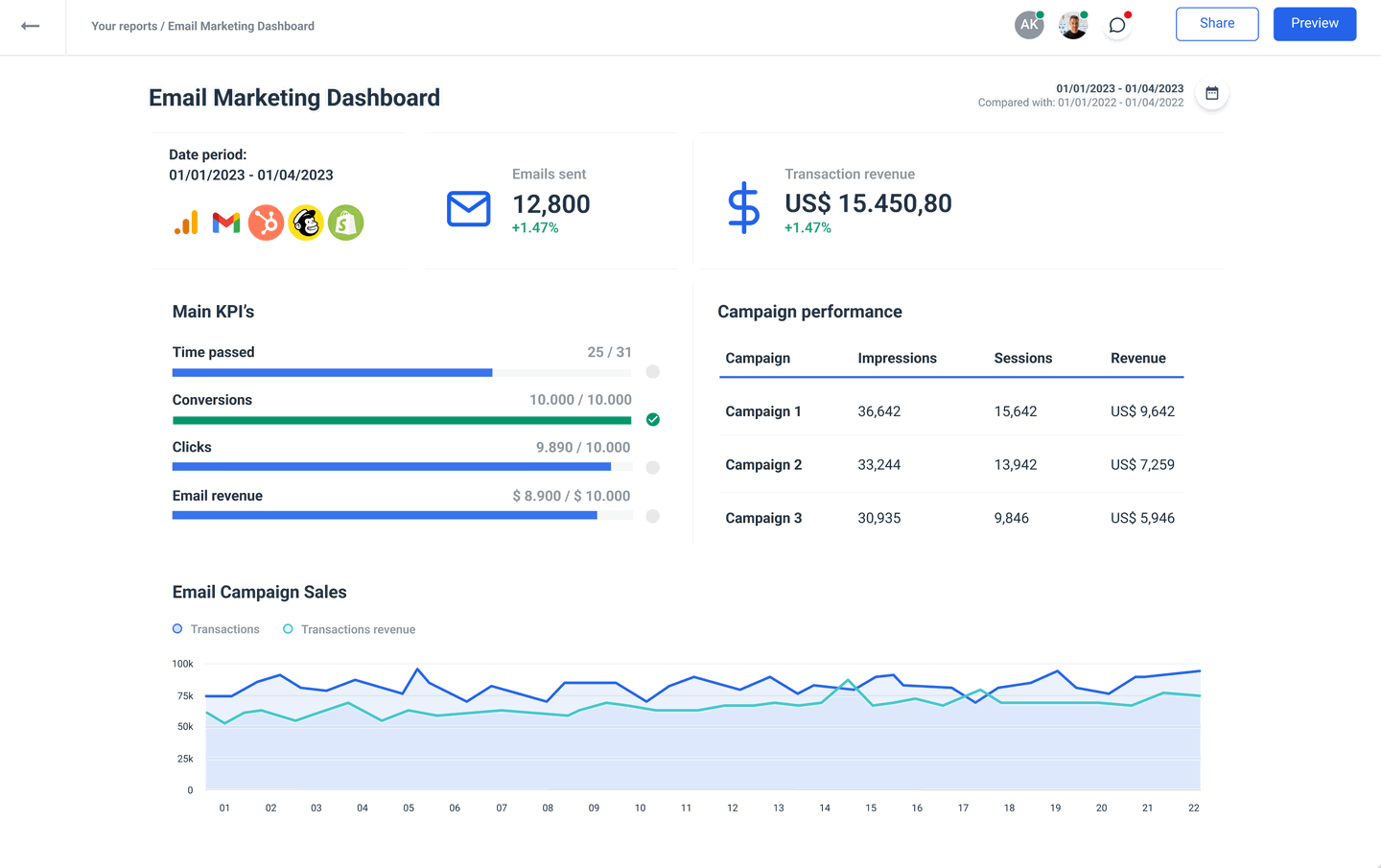This screenshot has width=1381, height=868.
Task: Click the Emails sent envelope icon
Action: (x=468, y=208)
